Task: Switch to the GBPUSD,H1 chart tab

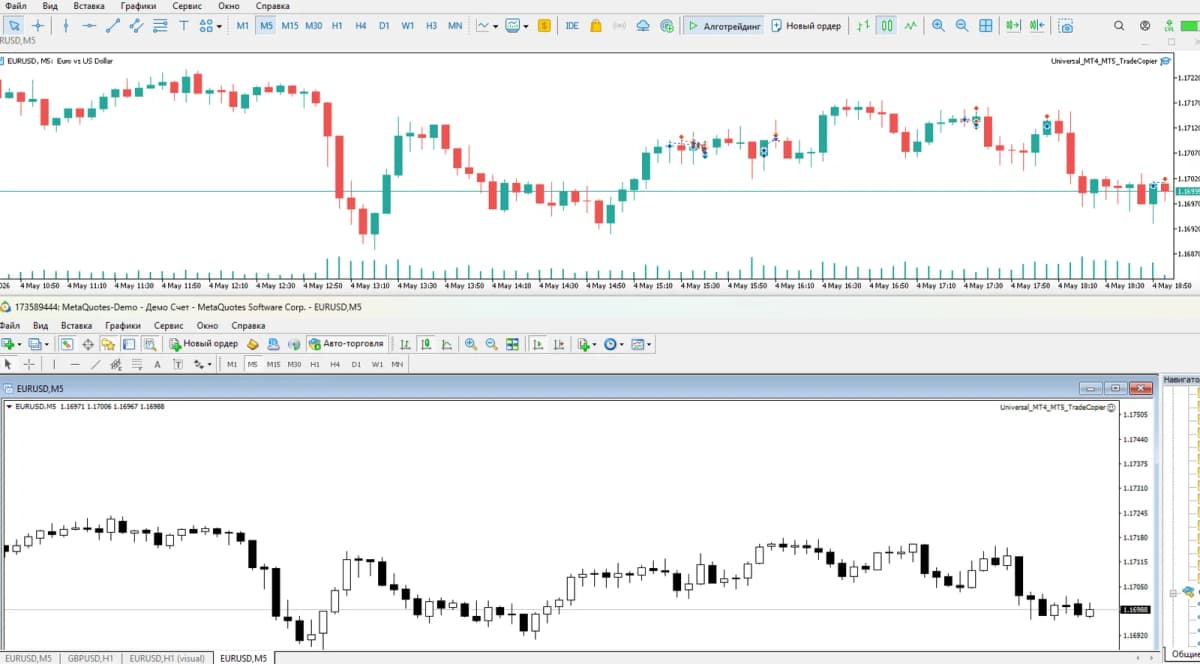Action: 91,658
